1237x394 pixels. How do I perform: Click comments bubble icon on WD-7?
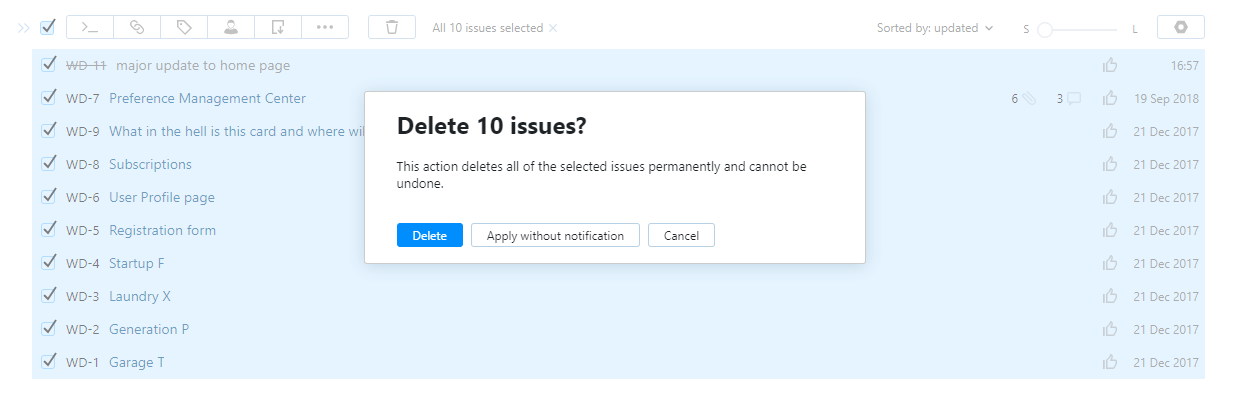pos(1074,99)
